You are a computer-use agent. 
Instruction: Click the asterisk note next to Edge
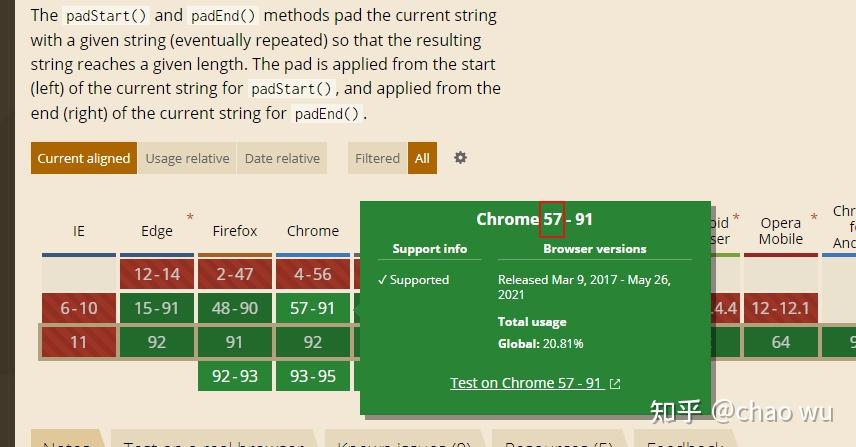tap(190, 217)
